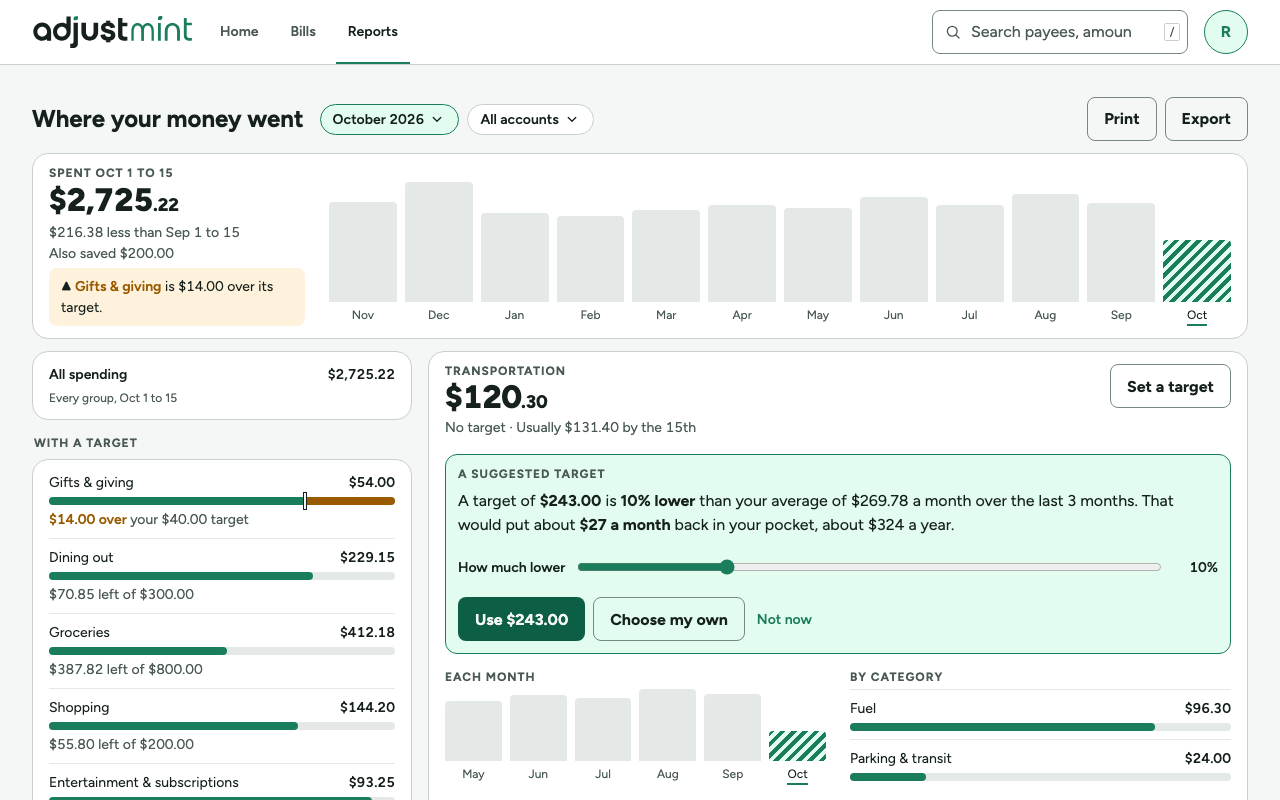Click the search magnifier icon
This screenshot has height=800, width=1280.
point(953,32)
